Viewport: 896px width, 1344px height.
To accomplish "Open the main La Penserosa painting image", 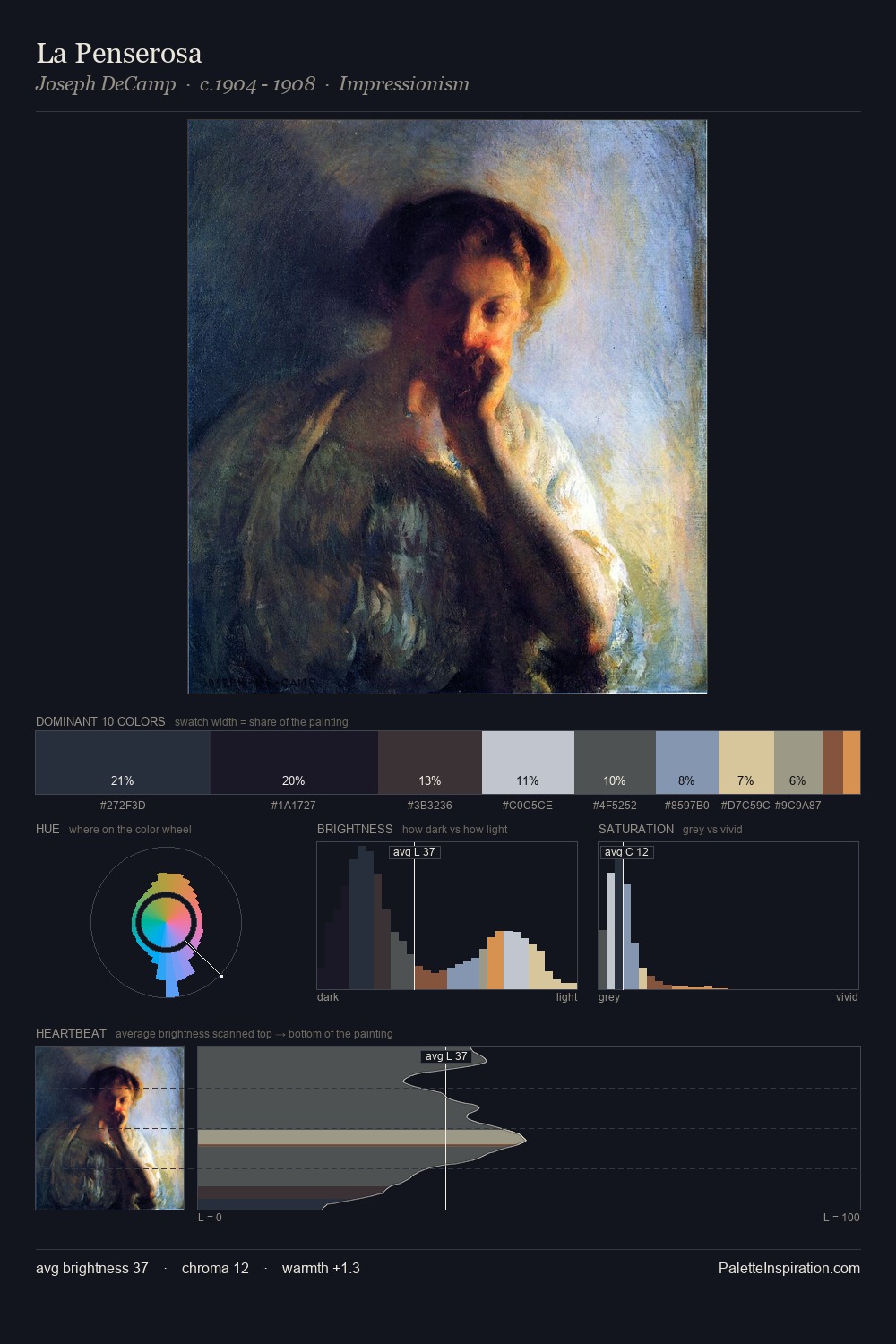I will tap(447, 407).
